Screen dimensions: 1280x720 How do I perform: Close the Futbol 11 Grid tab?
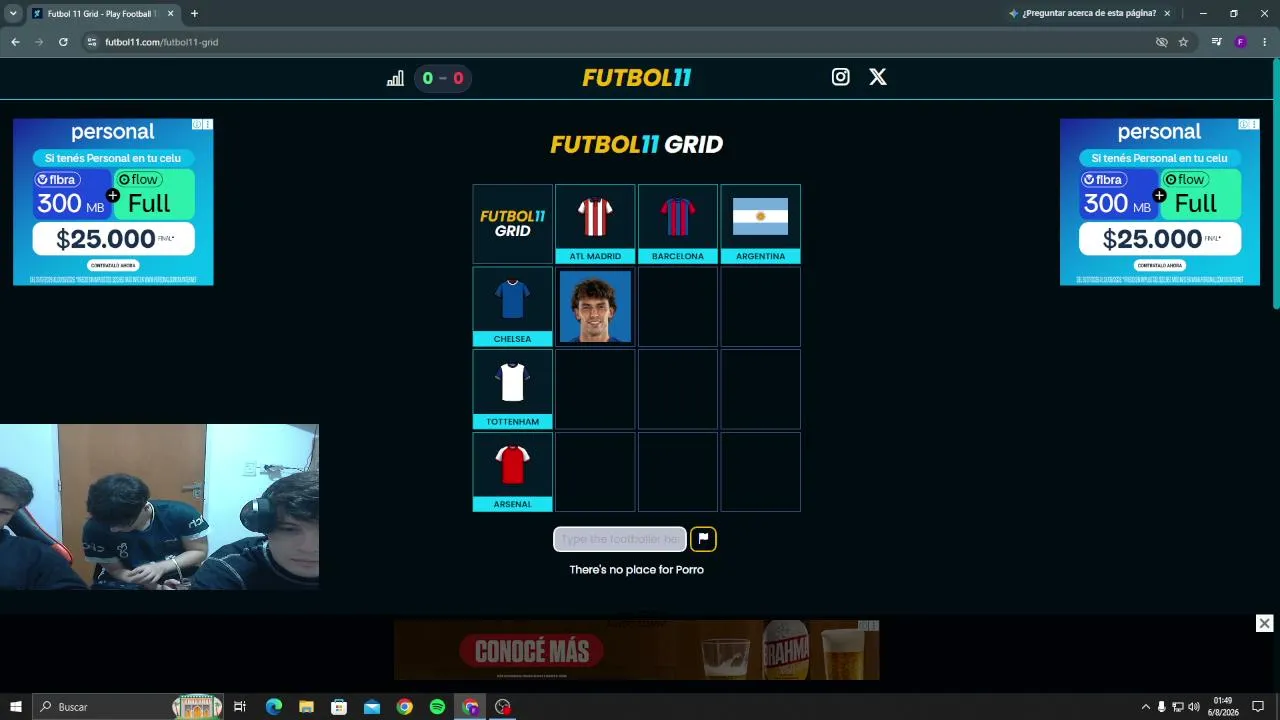click(170, 14)
